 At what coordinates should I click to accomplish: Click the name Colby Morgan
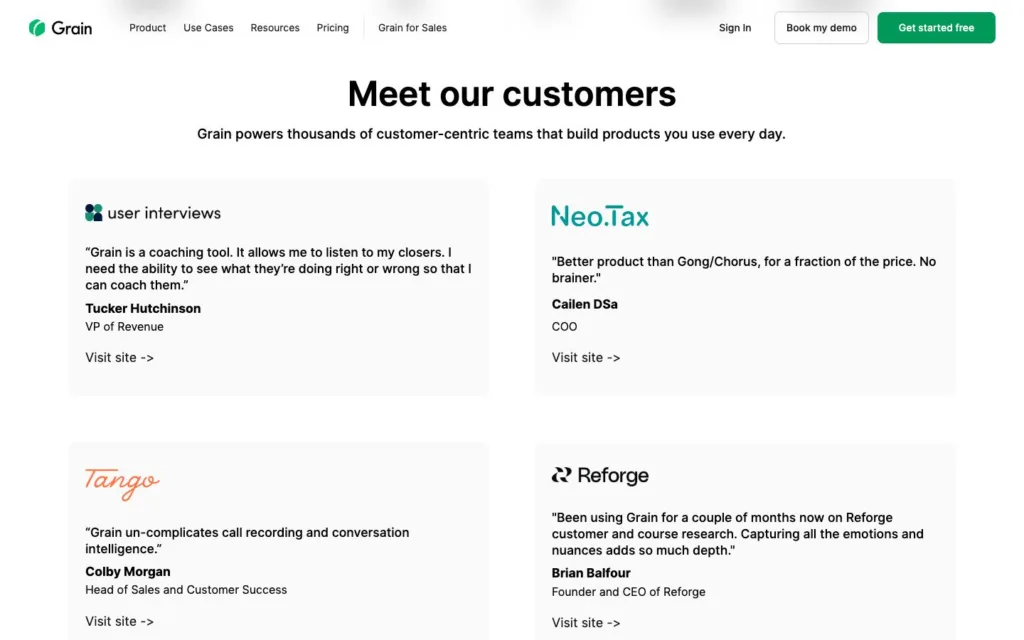[128, 571]
